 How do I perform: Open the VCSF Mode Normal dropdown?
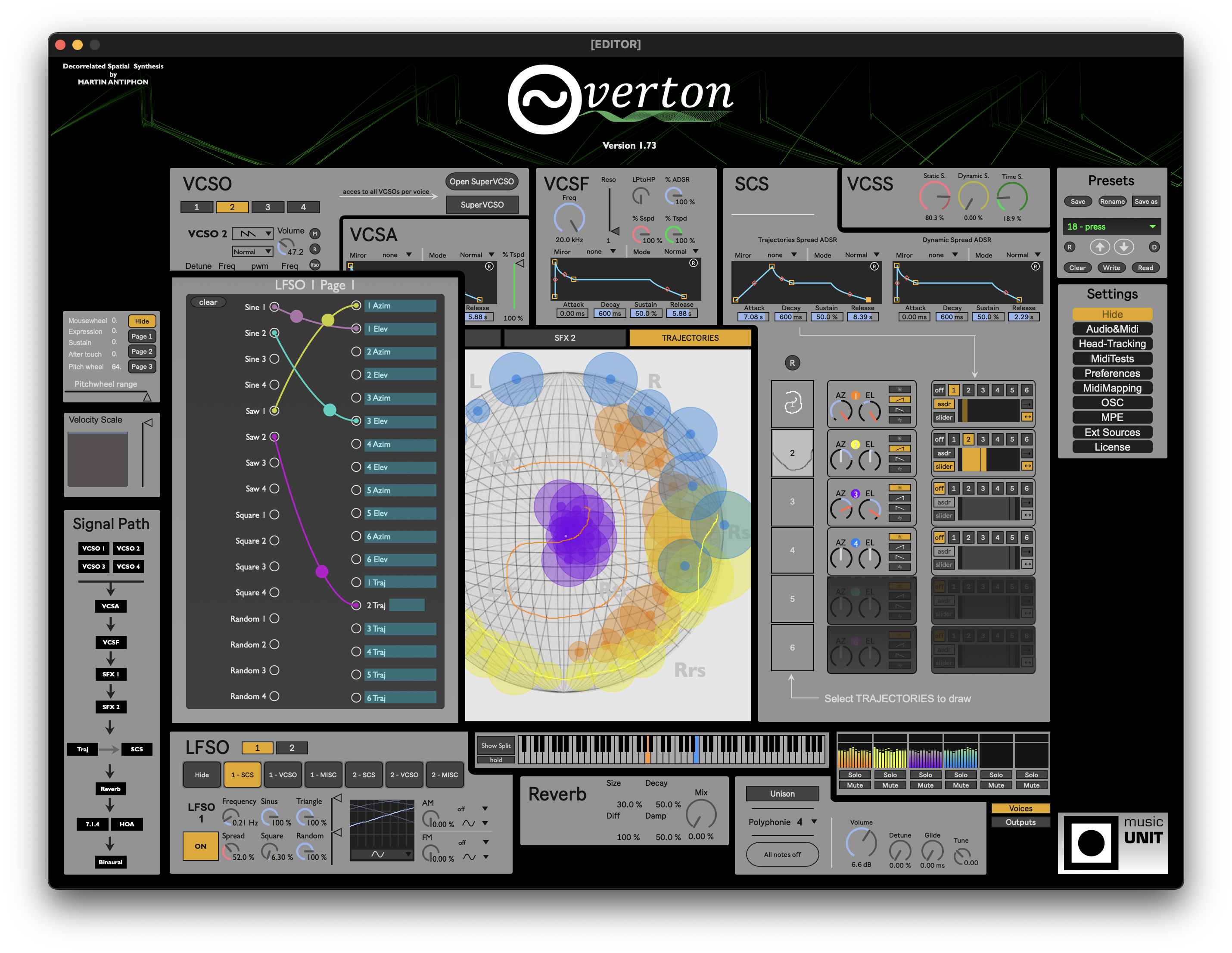point(681,252)
